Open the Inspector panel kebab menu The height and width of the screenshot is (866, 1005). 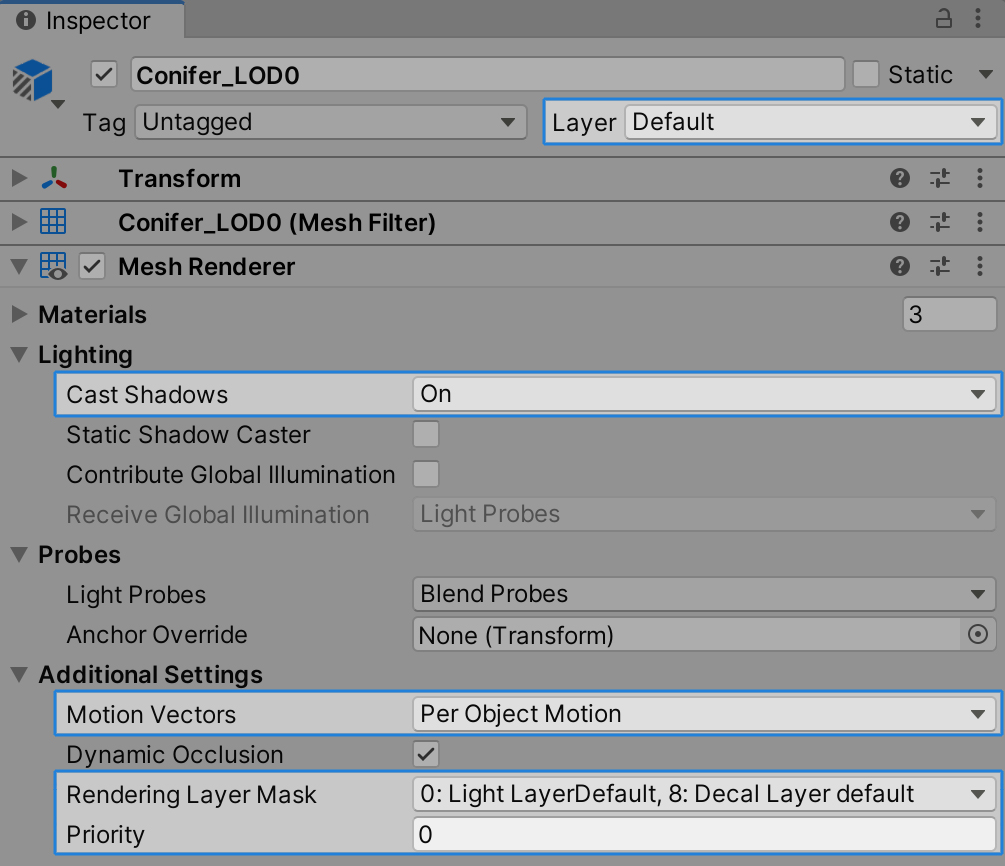tap(980, 19)
